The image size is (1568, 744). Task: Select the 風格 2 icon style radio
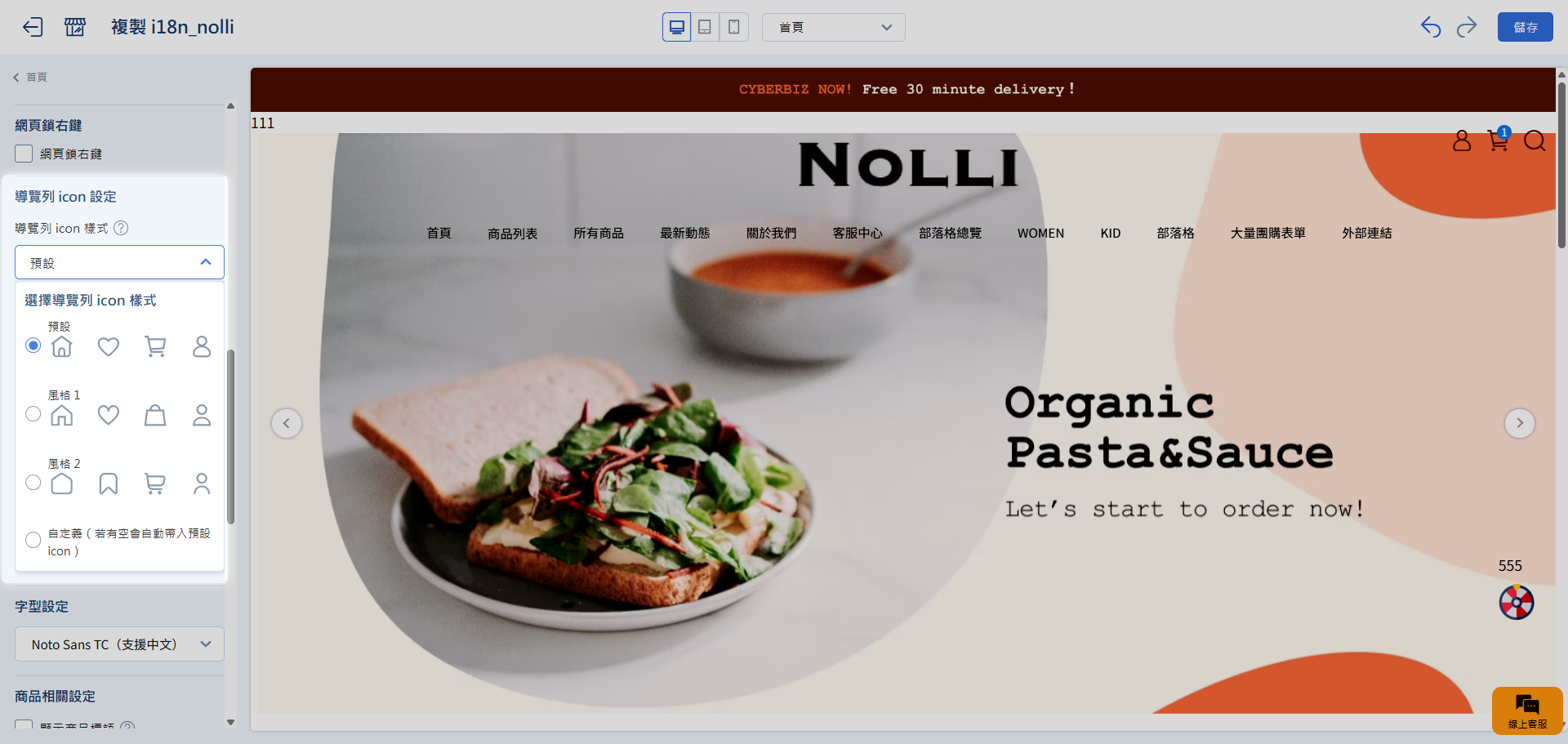click(x=33, y=483)
